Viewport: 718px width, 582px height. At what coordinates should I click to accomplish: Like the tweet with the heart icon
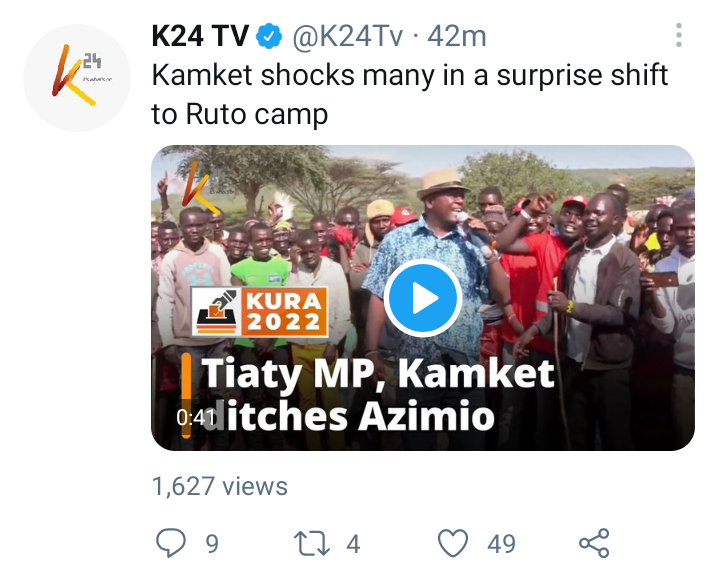pyautogui.click(x=453, y=543)
